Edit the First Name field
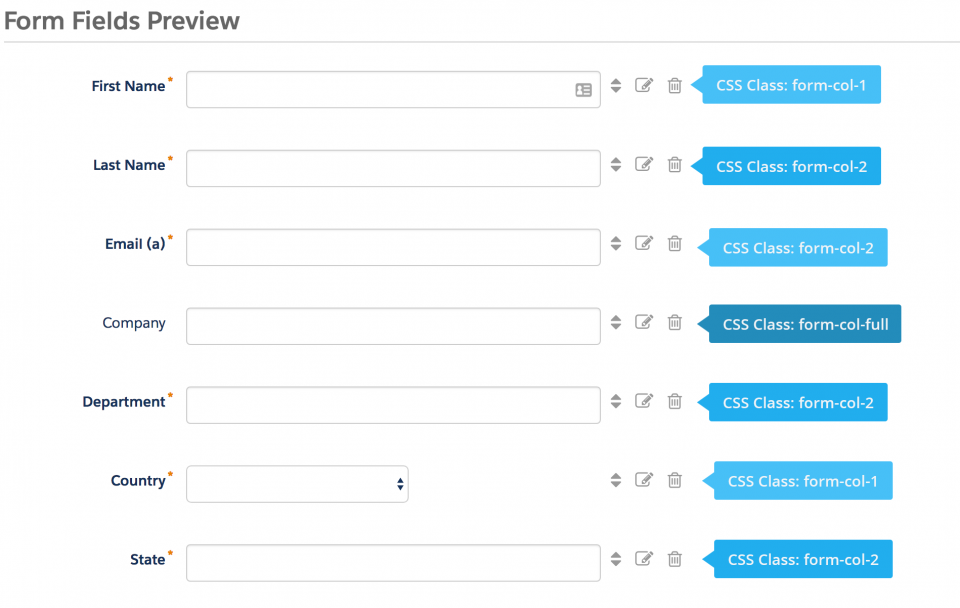This screenshot has width=960, height=608. pyautogui.click(x=644, y=85)
